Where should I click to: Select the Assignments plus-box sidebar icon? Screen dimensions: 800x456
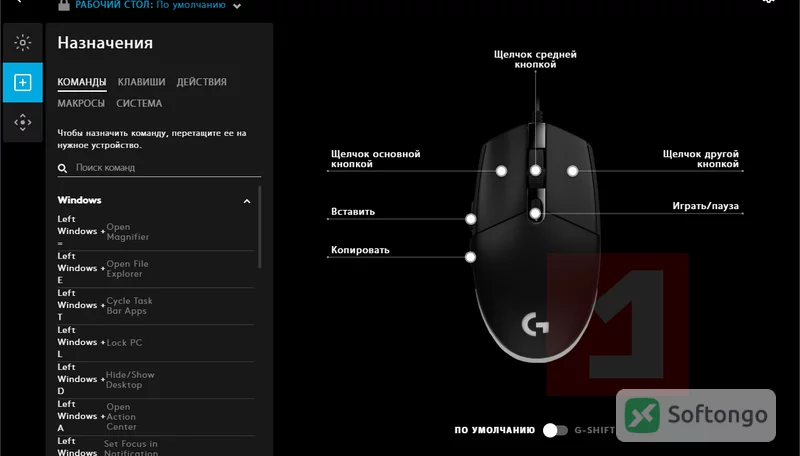tap(22, 83)
